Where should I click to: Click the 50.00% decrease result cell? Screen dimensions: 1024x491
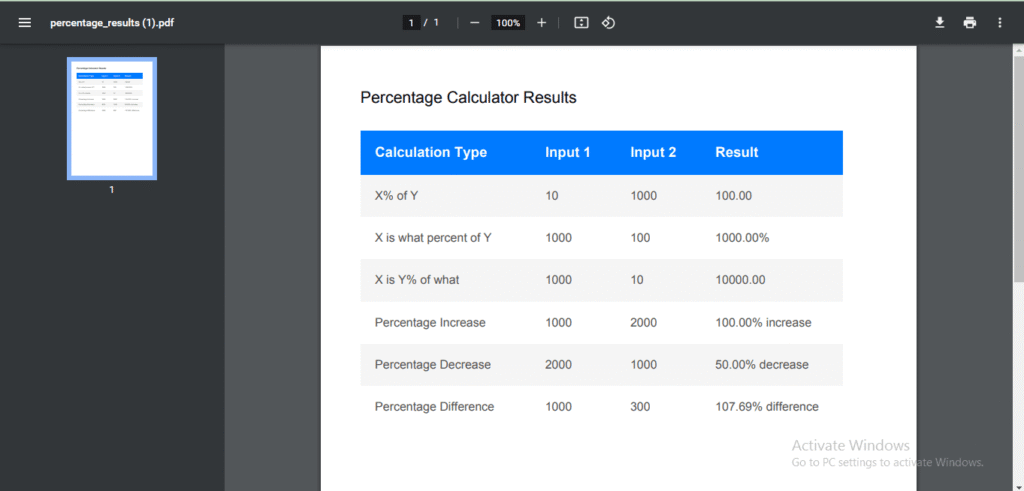coord(761,365)
